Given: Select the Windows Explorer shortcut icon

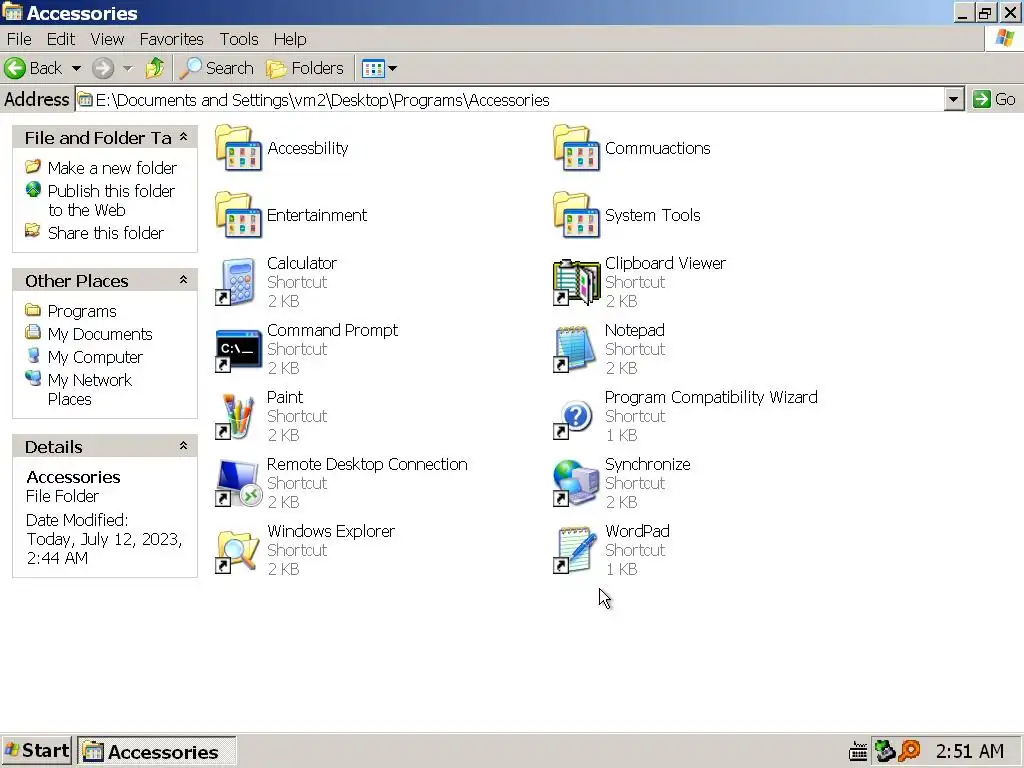Looking at the screenshot, I should point(238,551).
